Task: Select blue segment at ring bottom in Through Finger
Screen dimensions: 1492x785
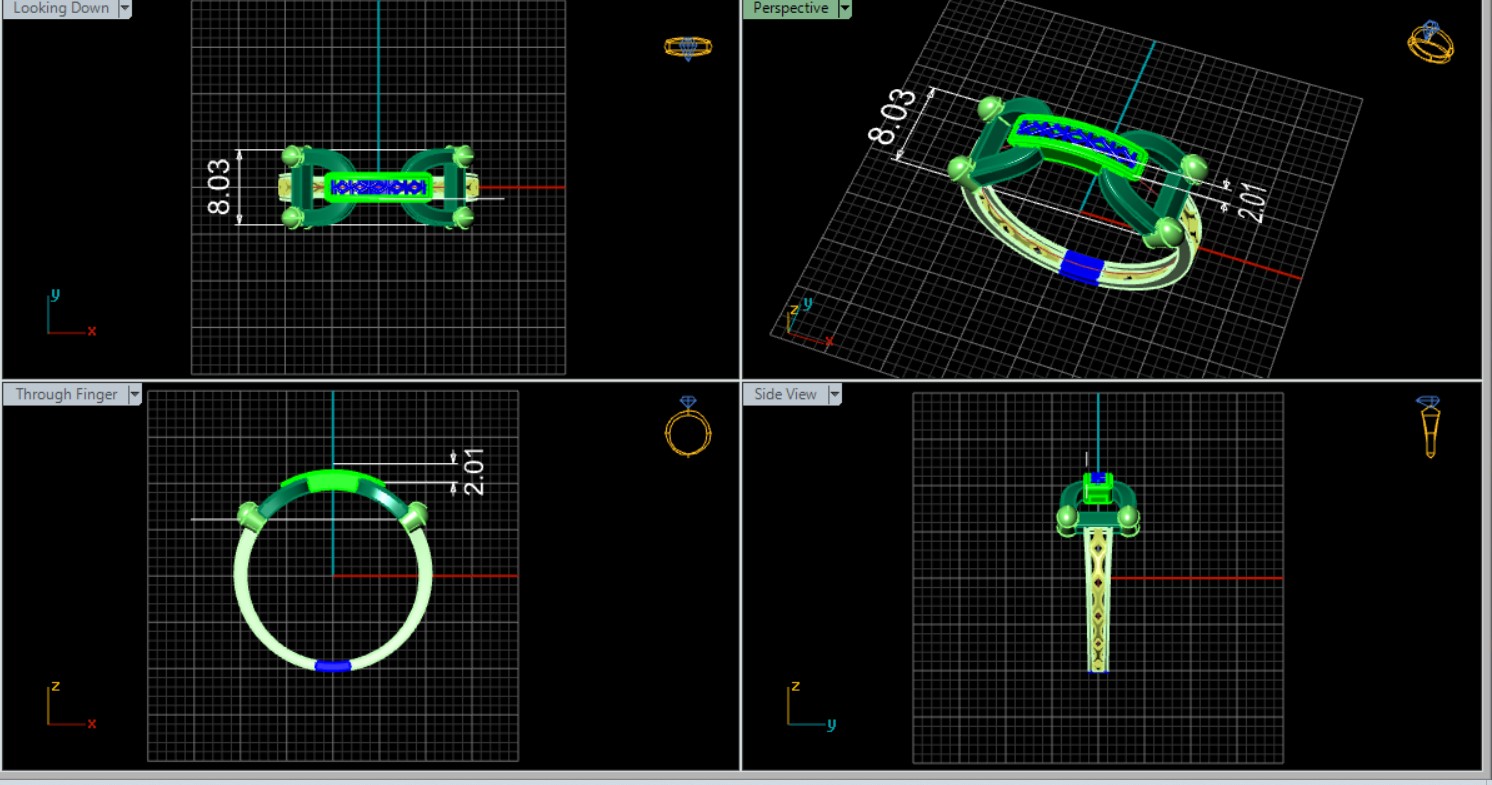Action: tap(332, 666)
